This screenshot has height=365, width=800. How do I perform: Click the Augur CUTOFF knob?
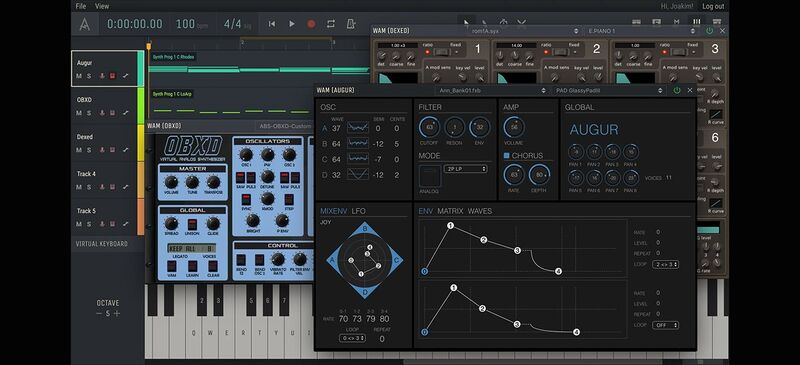click(x=429, y=127)
